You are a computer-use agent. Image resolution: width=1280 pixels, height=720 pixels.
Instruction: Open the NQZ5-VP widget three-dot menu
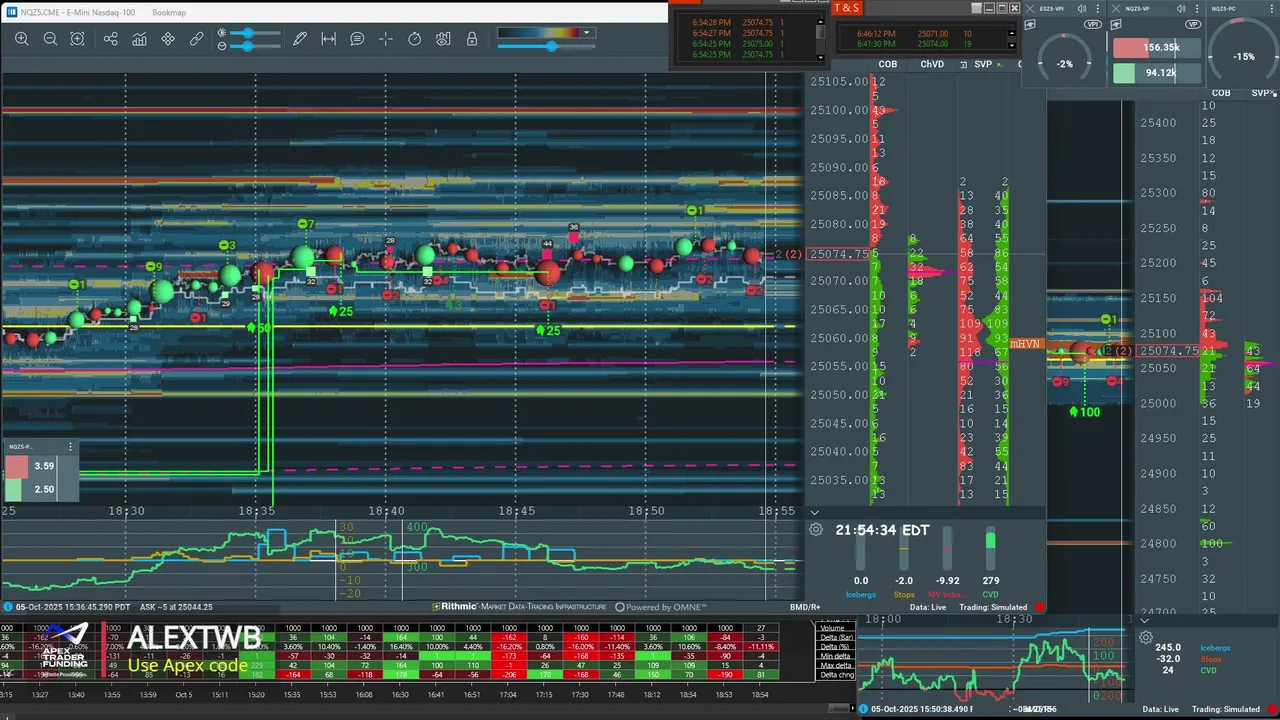1197,8
